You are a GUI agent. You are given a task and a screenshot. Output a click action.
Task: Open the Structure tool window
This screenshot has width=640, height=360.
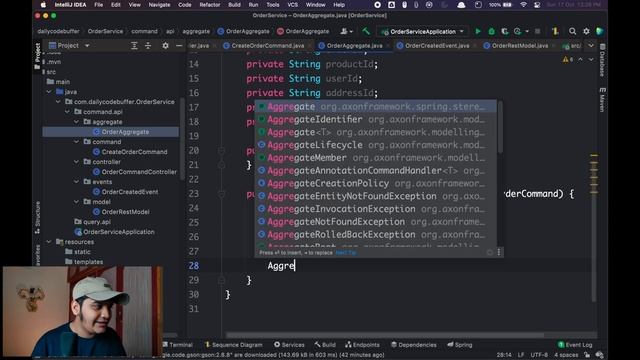38,217
